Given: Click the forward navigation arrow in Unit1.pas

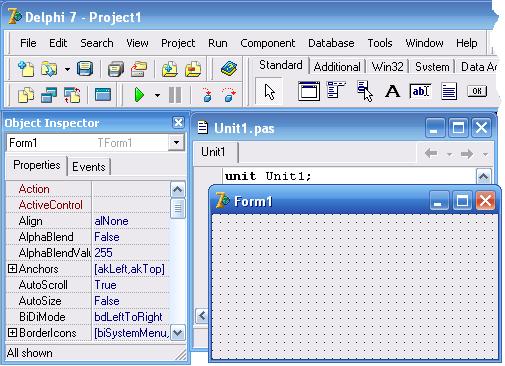Looking at the screenshot, I should 467,154.
